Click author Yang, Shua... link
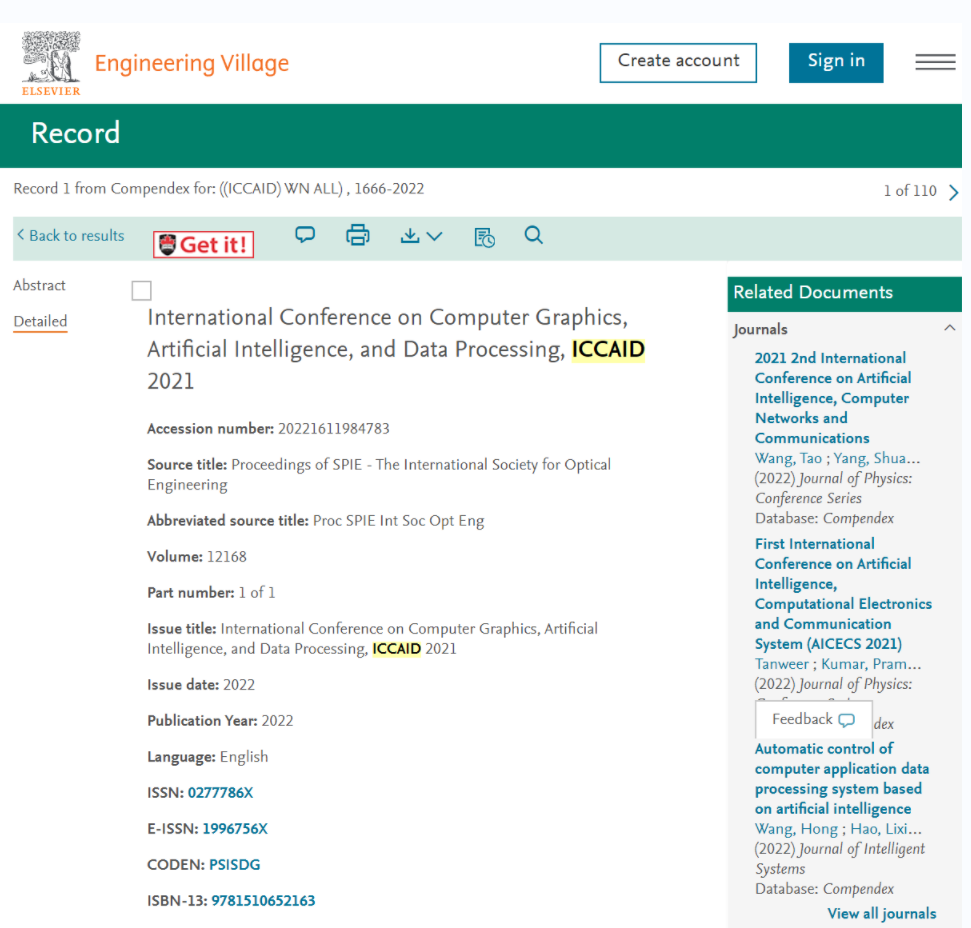This screenshot has height=928, width=971. 877,458
